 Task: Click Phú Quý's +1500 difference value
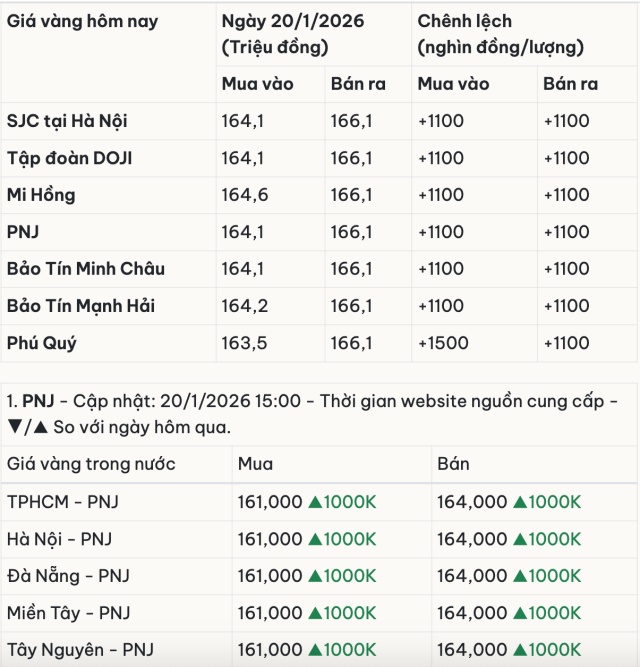(x=441, y=343)
